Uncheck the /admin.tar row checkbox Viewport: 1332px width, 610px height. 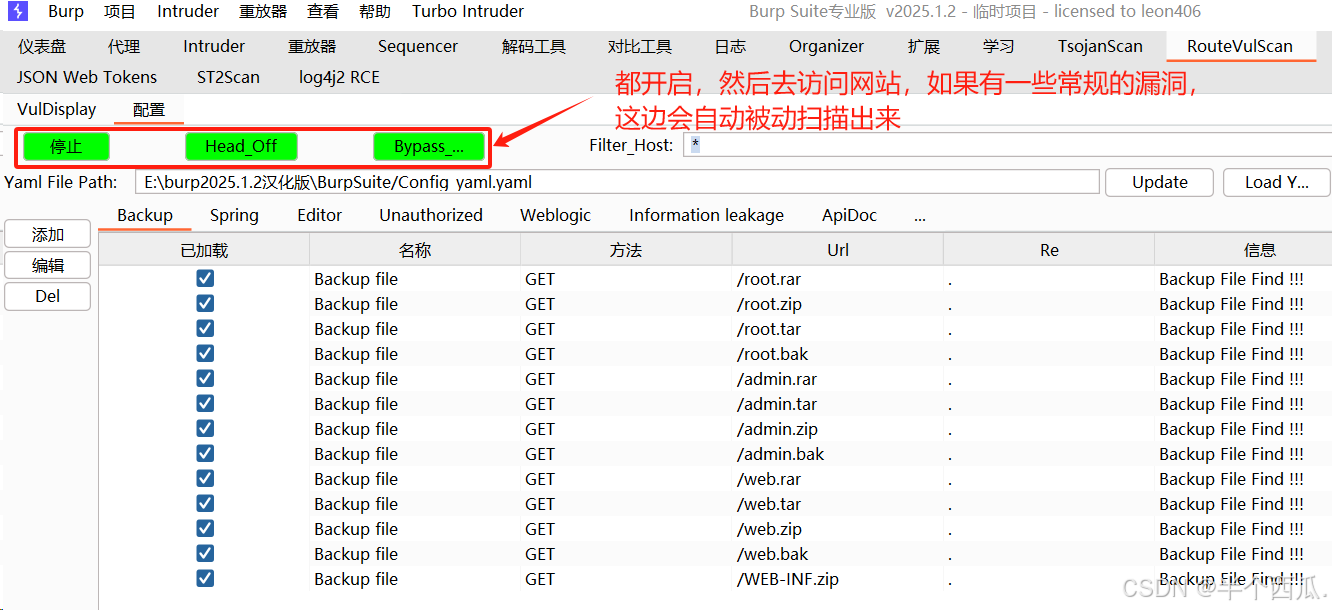(205, 403)
